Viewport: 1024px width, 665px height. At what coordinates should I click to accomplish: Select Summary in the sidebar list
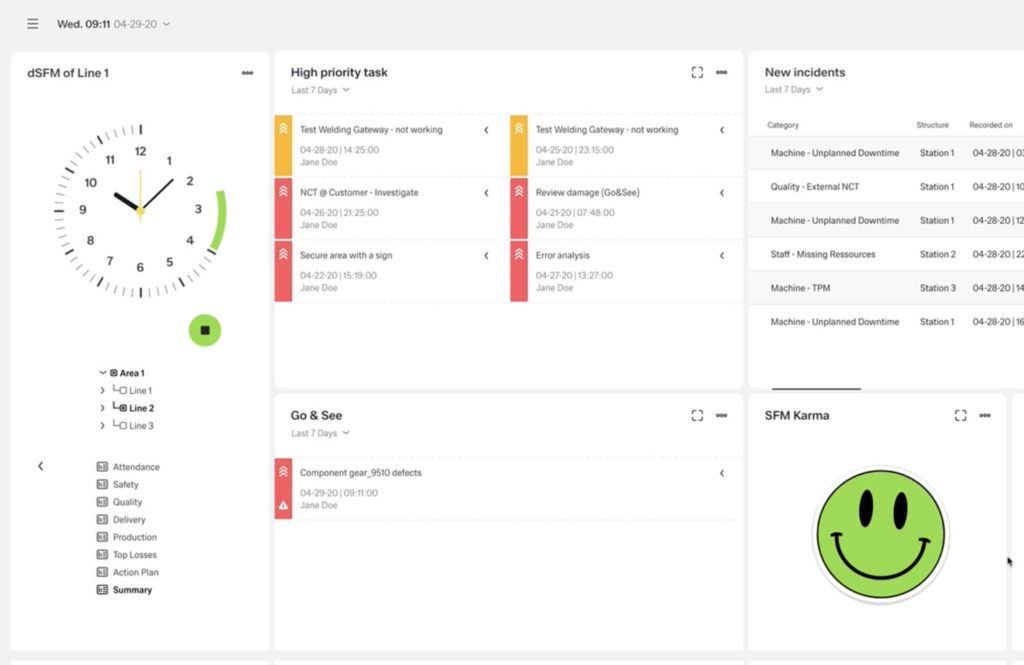click(x=132, y=590)
